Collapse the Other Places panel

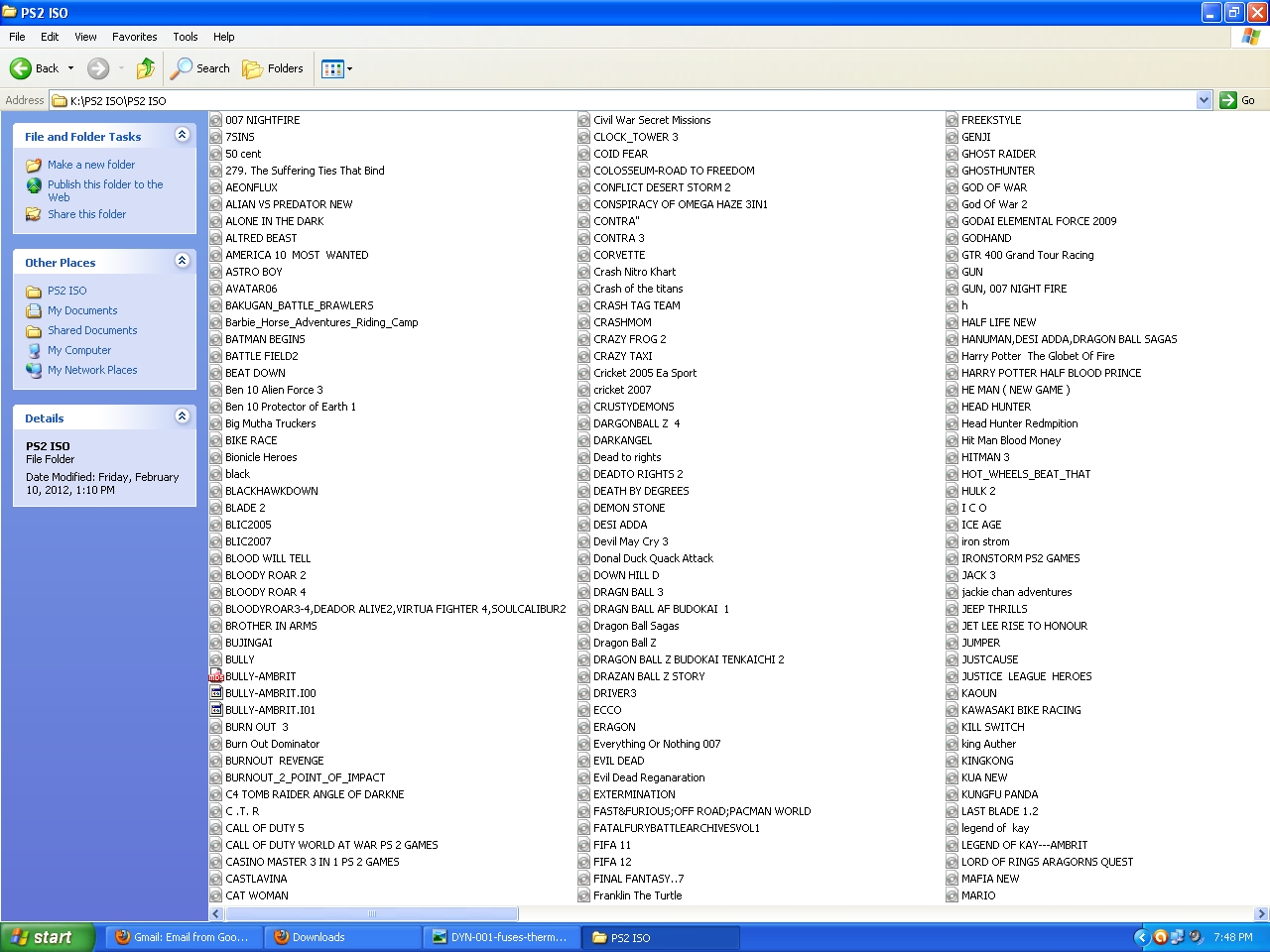tap(182, 261)
